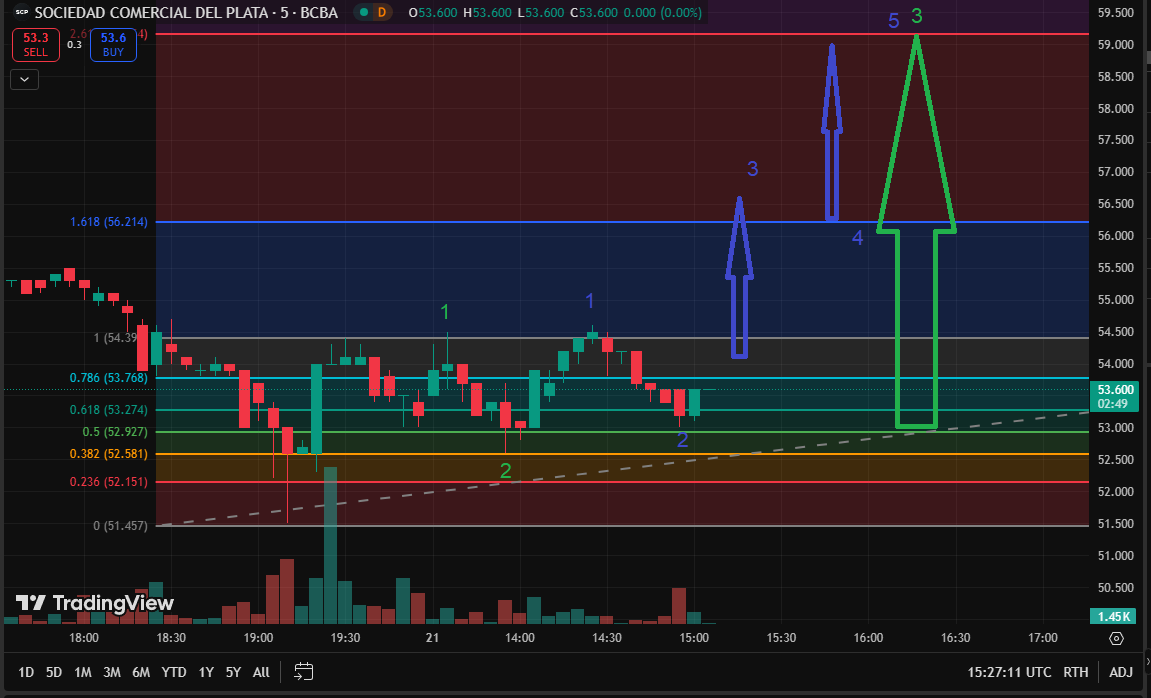Open the 15:27:11 UTC timezone menu
The image size is (1151, 698).
(x=1009, y=672)
